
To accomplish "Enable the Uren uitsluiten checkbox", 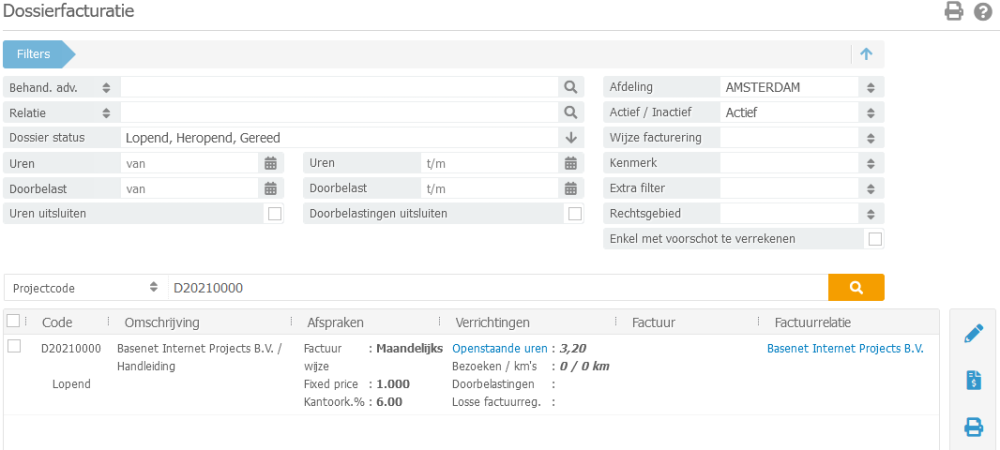I will 274,213.
